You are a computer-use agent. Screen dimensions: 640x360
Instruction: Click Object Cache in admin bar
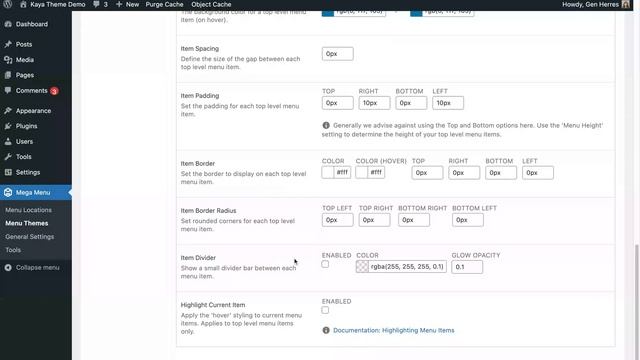[x=211, y=4]
